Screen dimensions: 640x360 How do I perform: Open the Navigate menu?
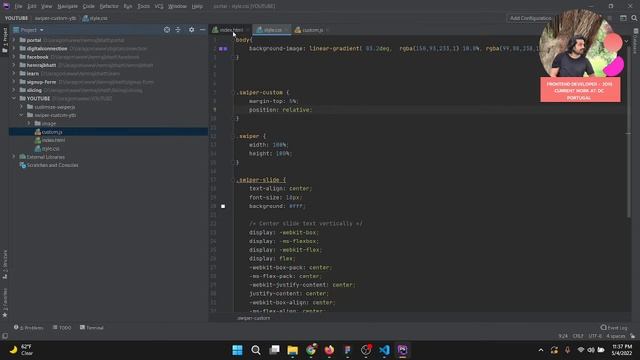[67, 7]
